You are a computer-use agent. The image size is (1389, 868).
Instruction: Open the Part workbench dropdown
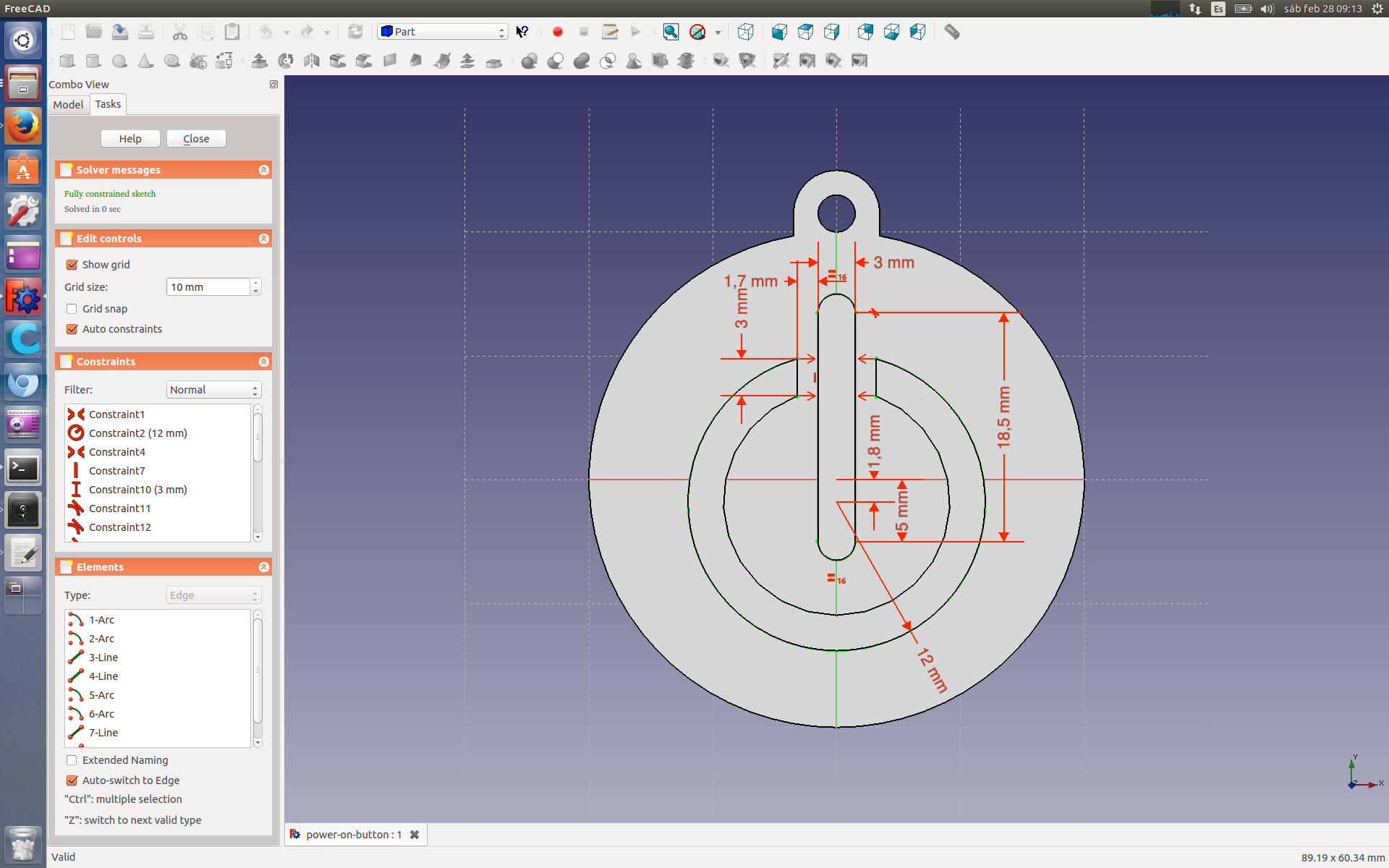pos(442,32)
